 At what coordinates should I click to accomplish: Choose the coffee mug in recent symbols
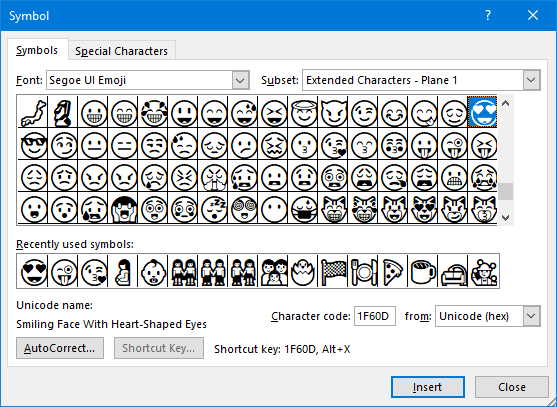[x=423, y=272]
